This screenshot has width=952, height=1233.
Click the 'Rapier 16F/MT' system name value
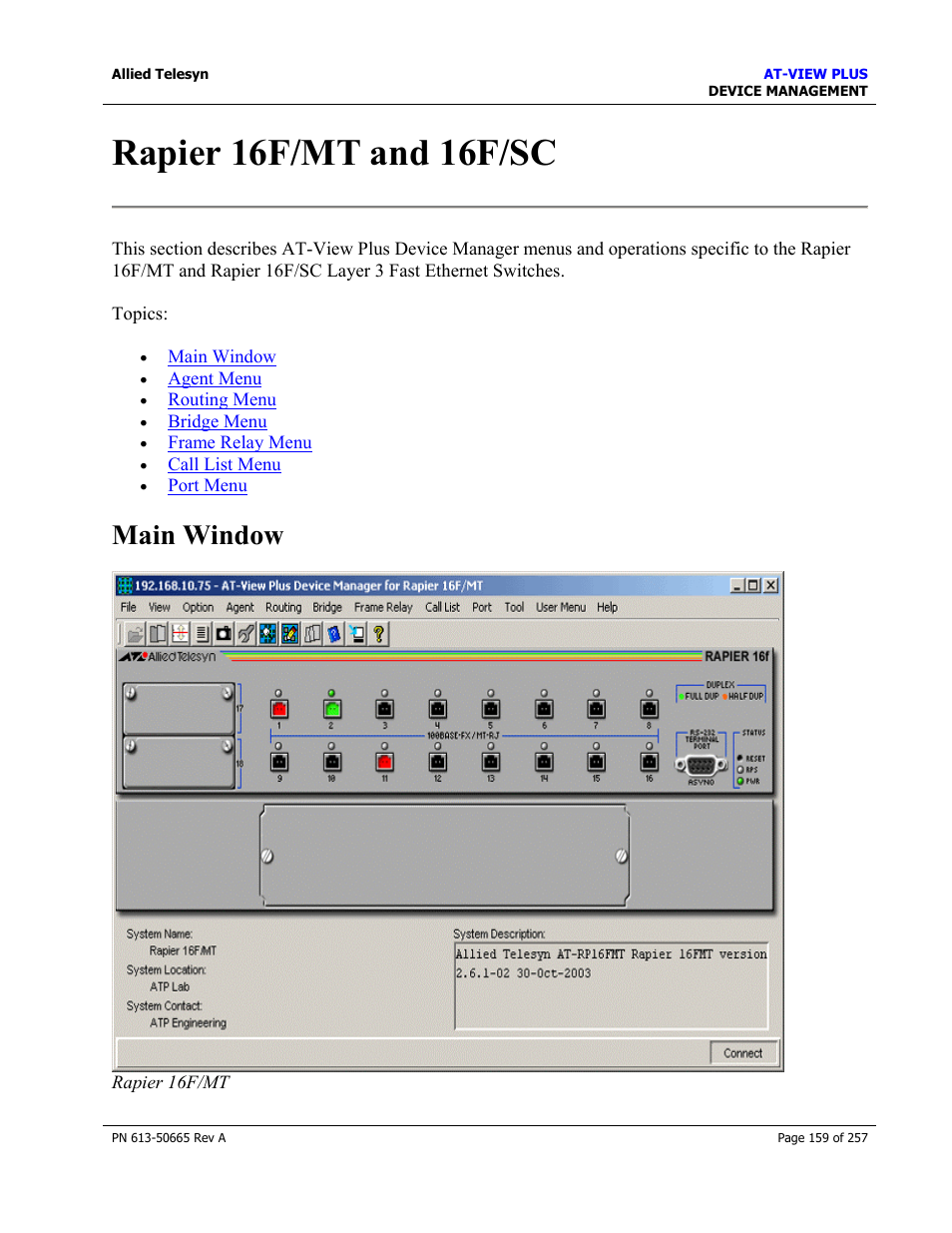(x=183, y=951)
